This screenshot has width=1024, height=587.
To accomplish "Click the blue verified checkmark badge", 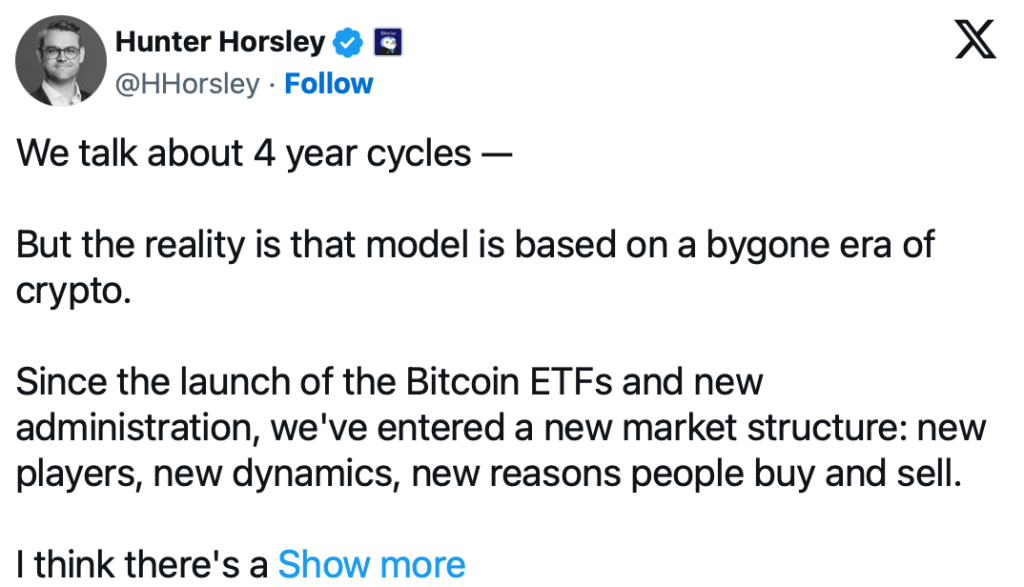I will coord(346,42).
